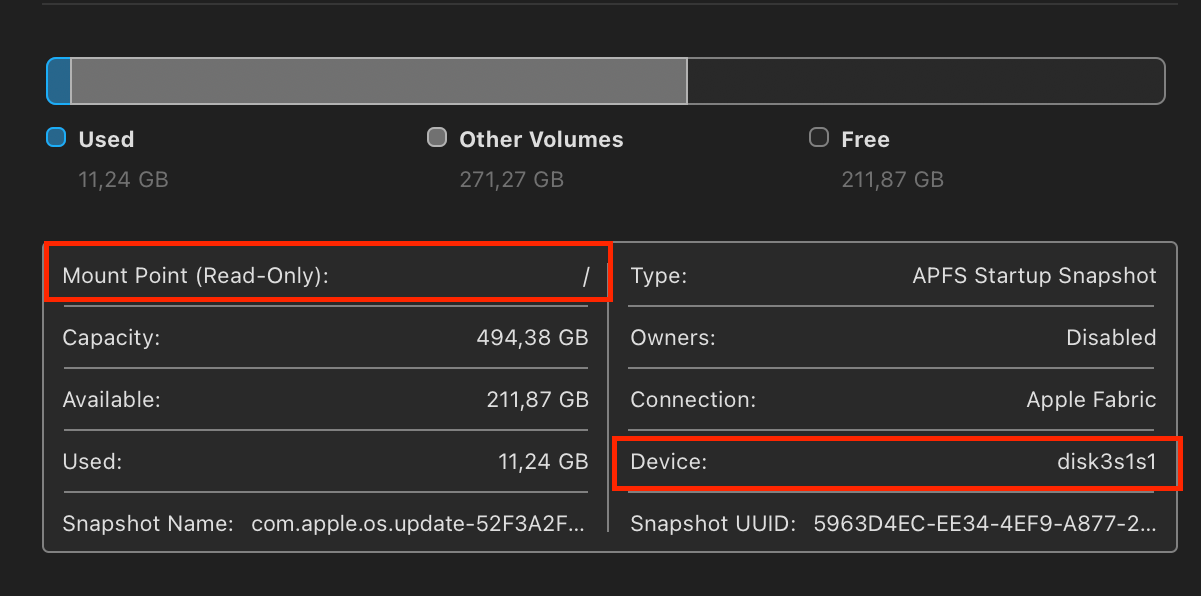Click the bold Other Volumes legend label

(541, 140)
